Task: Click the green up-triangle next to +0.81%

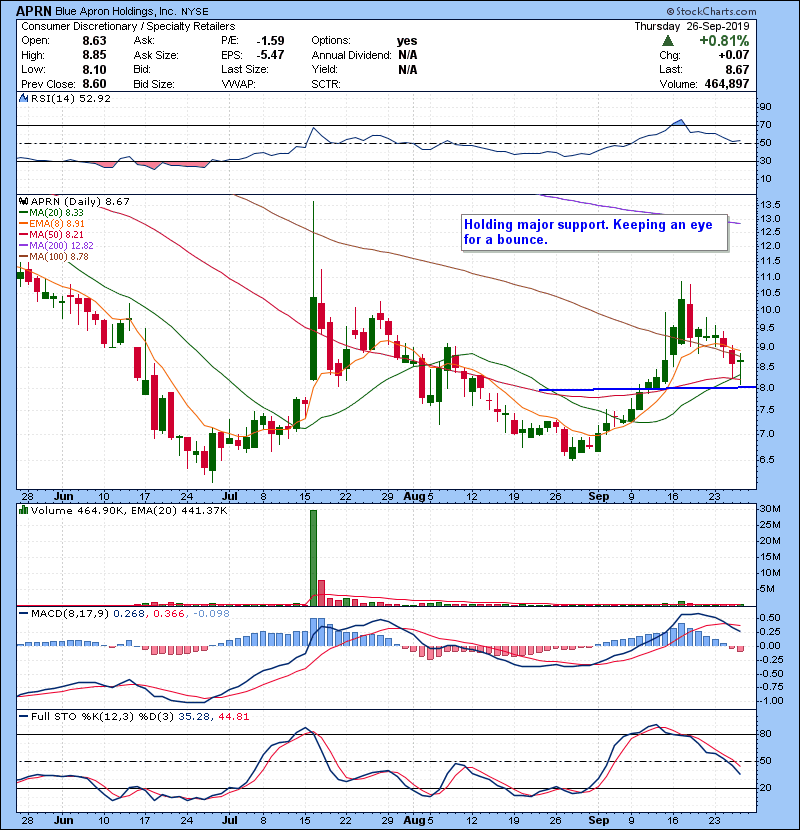Action: pos(668,41)
